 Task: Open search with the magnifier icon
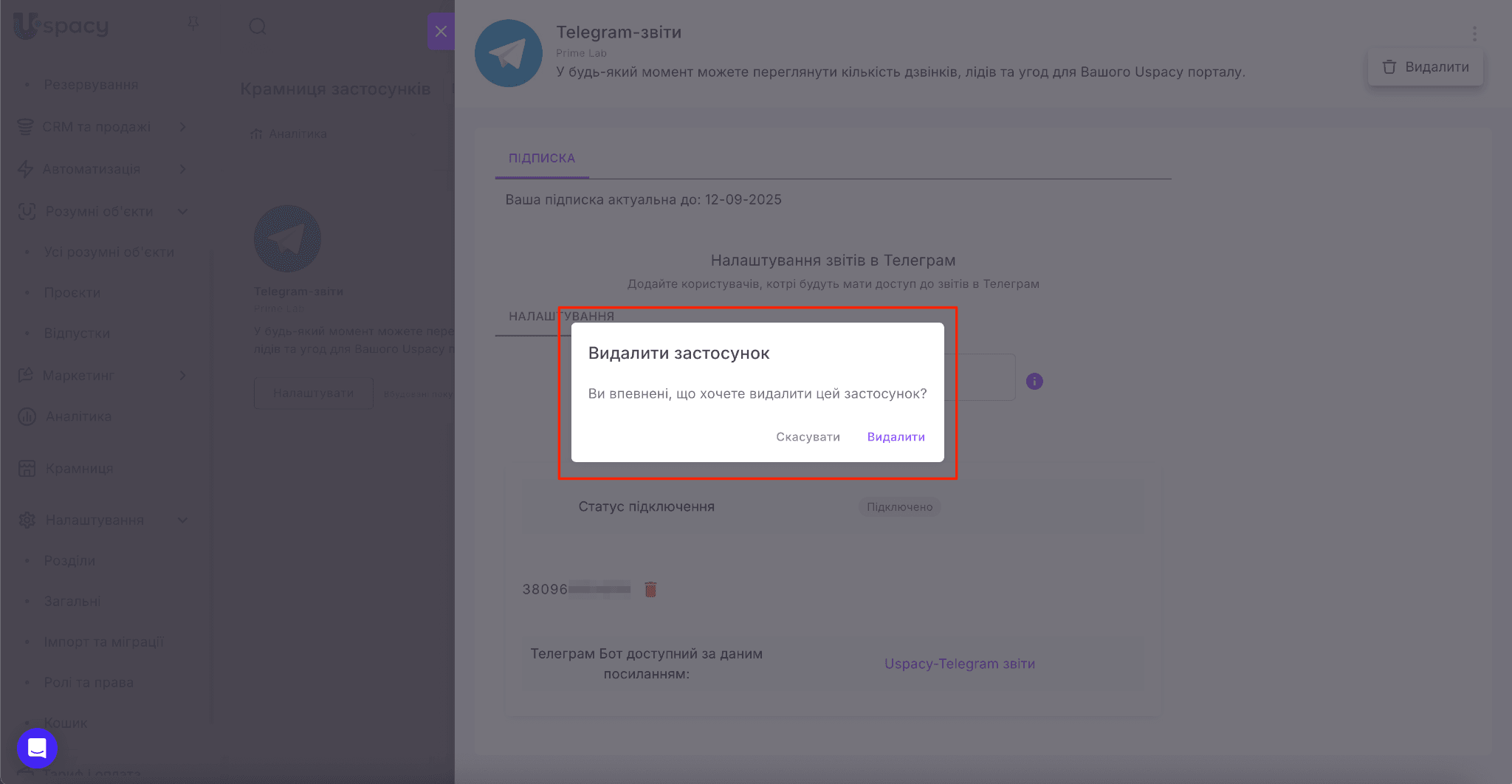coord(258,27)
